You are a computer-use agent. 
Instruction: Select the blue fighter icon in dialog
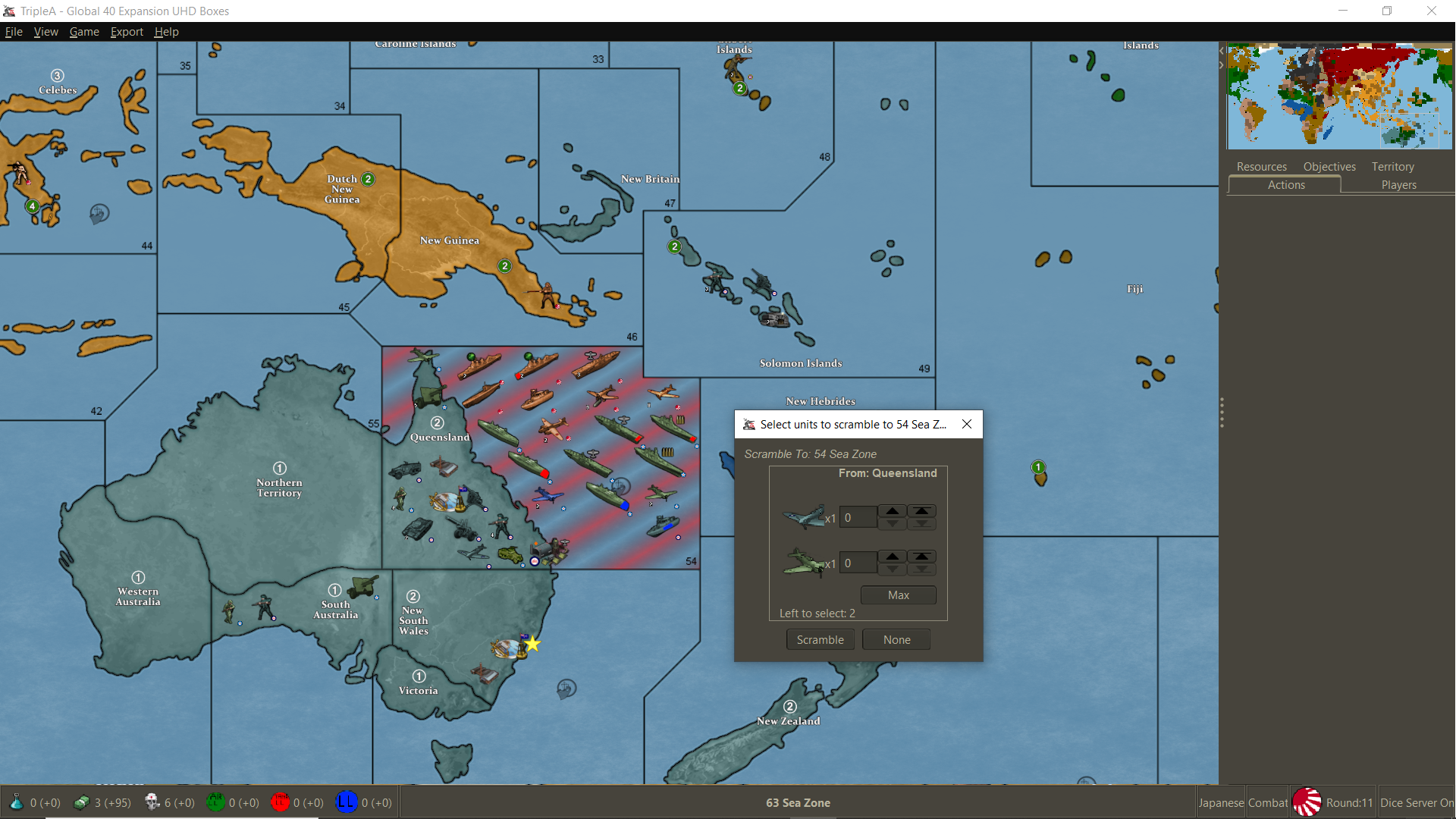point(804,517)
